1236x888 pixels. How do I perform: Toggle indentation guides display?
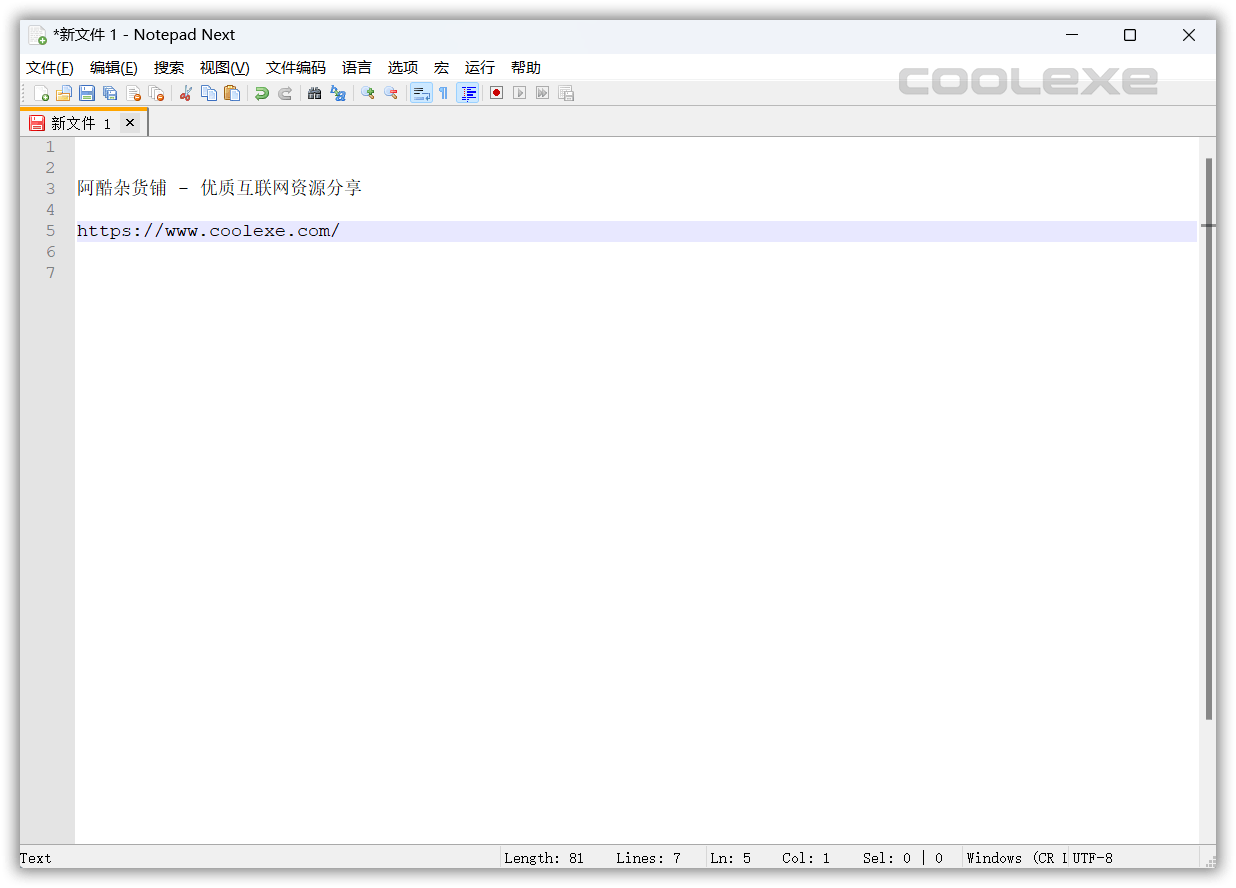pyautogui.click(x=468, y=93)
